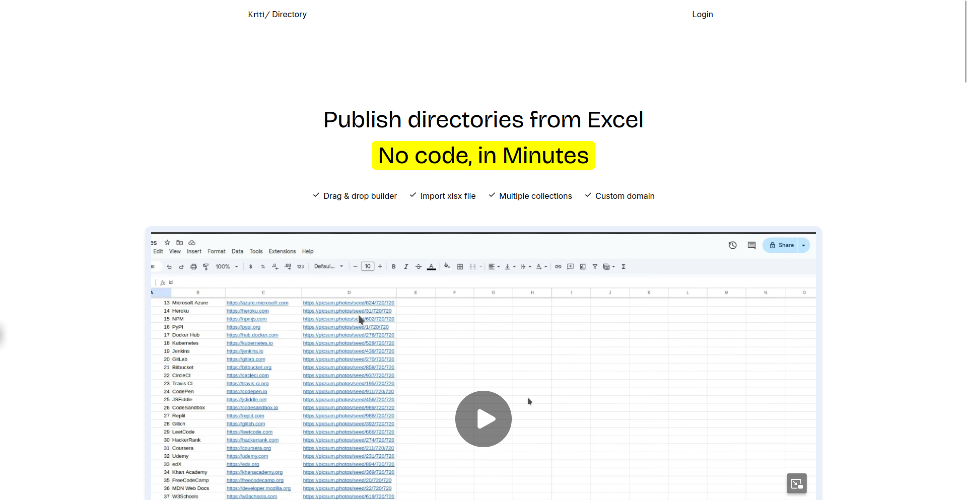This screenshot has height=500, width=967.
Task: Increase font size with plus button
Action: coord(380,267)
